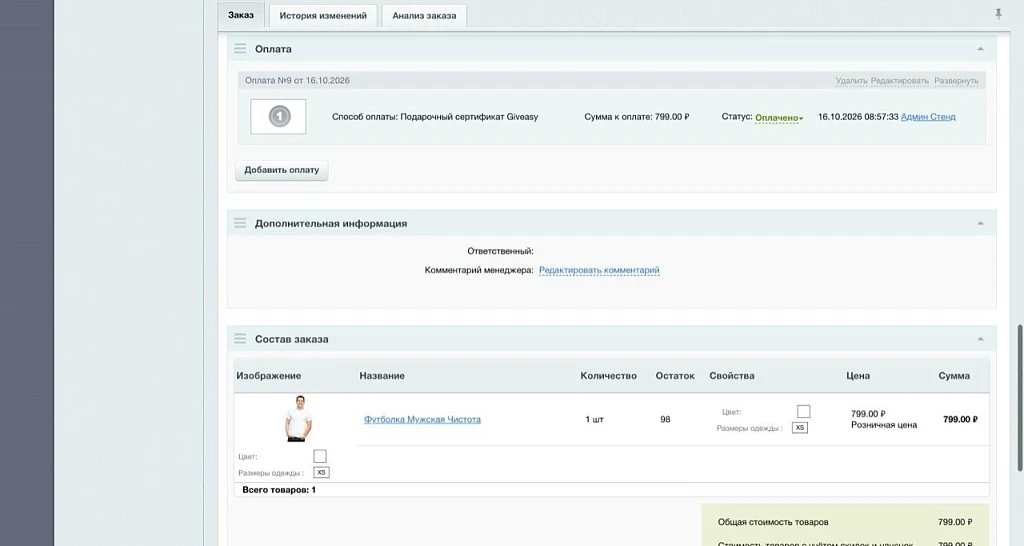
Task: Click the Добавить оплату button
Action: pyautogui.click(x=281, y=170)
